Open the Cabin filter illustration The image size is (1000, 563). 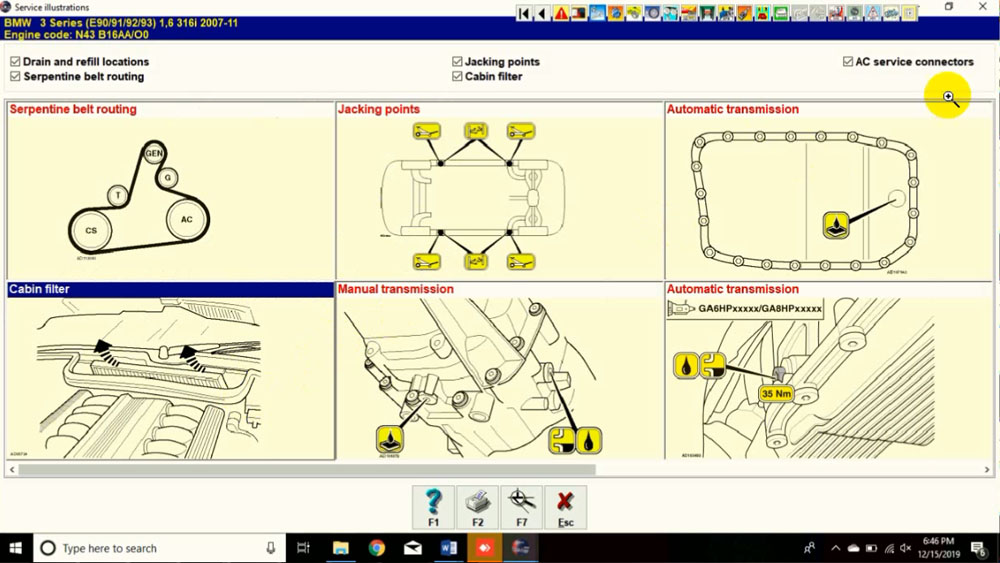[171, 378]
